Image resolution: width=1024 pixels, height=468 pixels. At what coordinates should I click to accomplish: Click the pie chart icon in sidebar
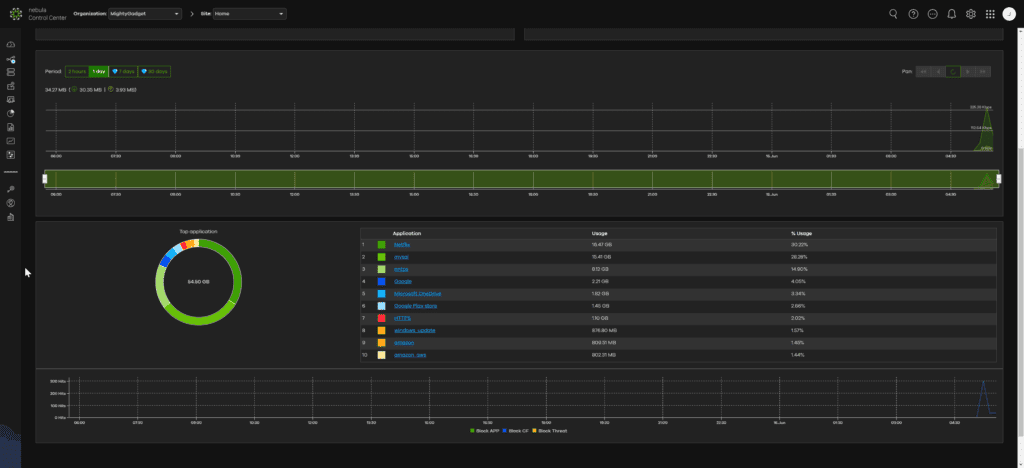[11, 114]
